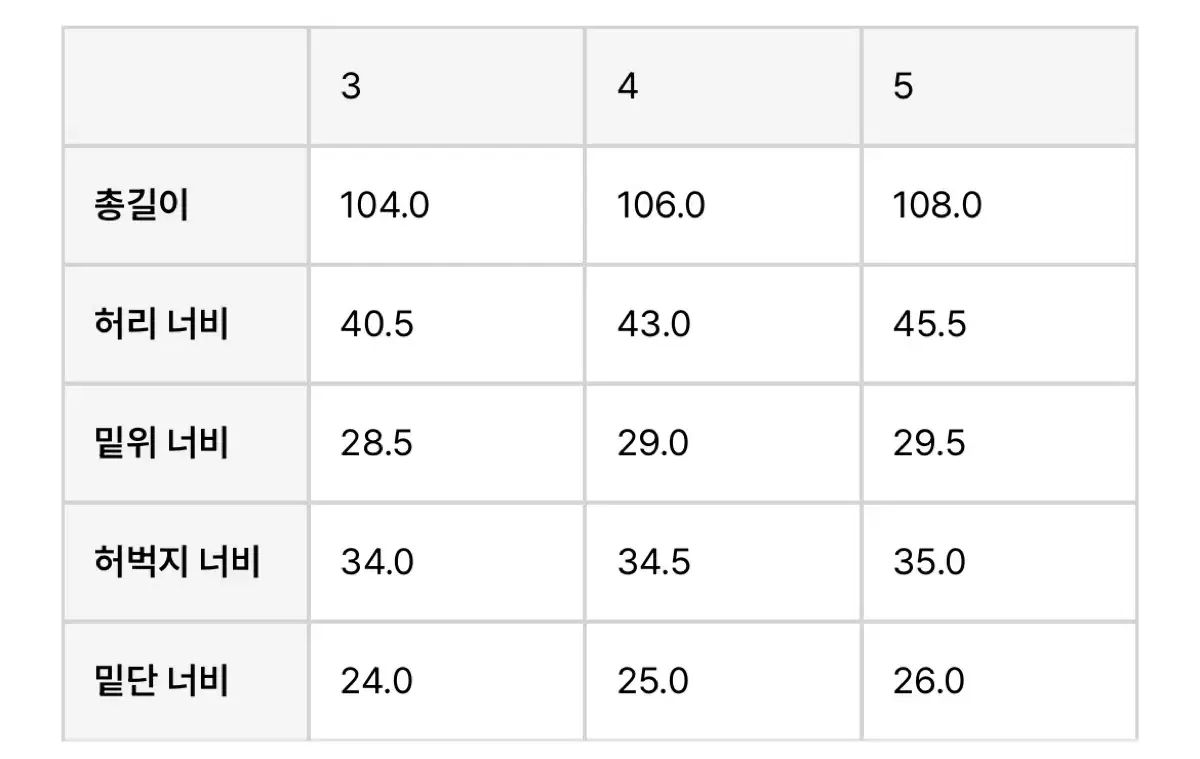
Task: Click the 35.0 thigh width value
Action: click(x=930, y=562)
